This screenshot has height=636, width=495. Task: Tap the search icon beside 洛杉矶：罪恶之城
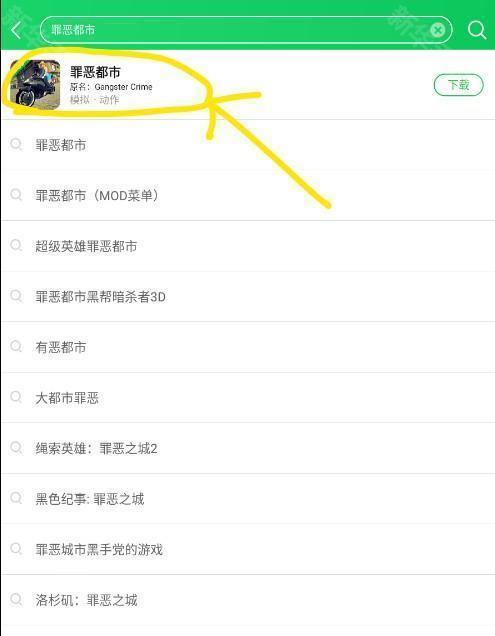(16, 599)
